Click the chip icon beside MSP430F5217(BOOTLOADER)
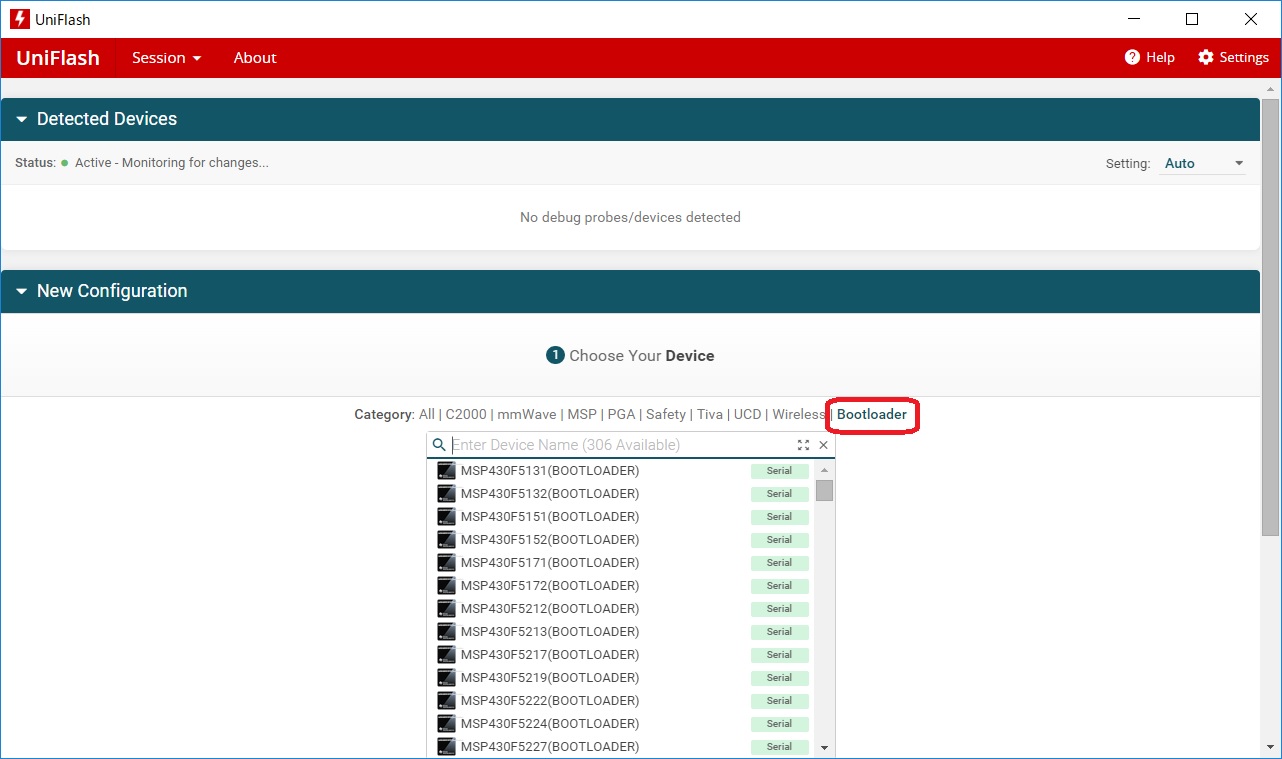 coord(446,655)
